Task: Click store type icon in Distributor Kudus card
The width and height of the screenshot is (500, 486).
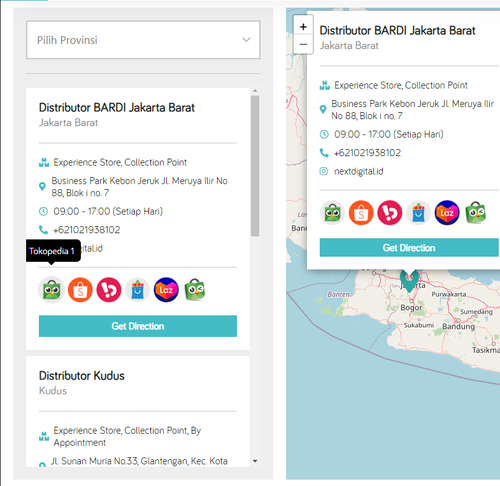Action: [44, 436]
